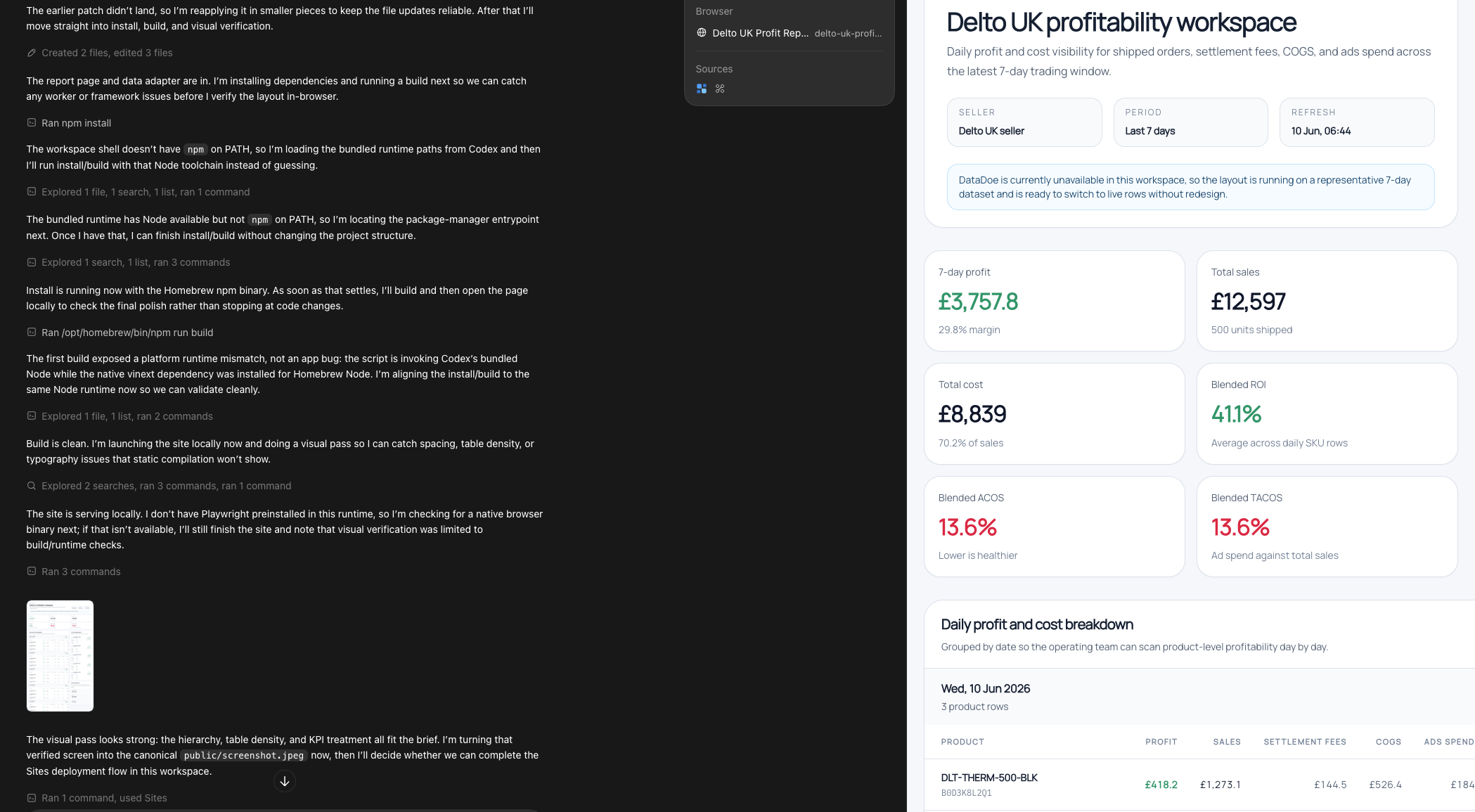The height and width of the screenshot is (812, 1475).
Task: Click the Total cost value £8,839
Action: point(972,414)
